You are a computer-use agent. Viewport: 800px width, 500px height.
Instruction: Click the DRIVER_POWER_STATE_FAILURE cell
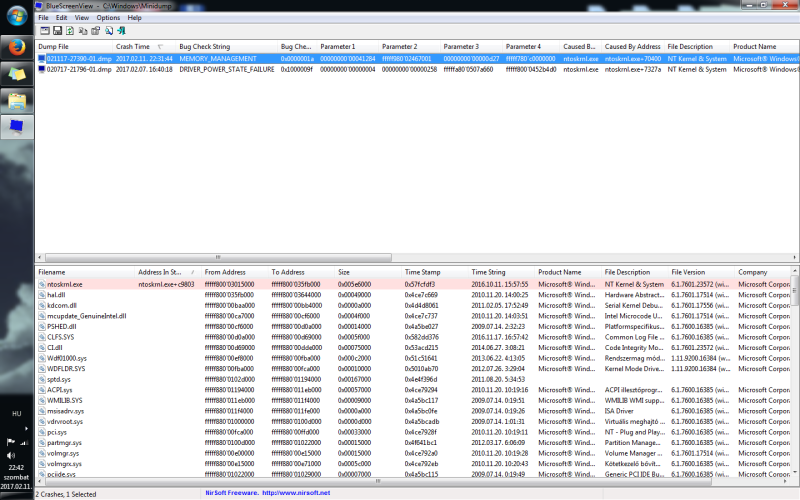point(227,69)
